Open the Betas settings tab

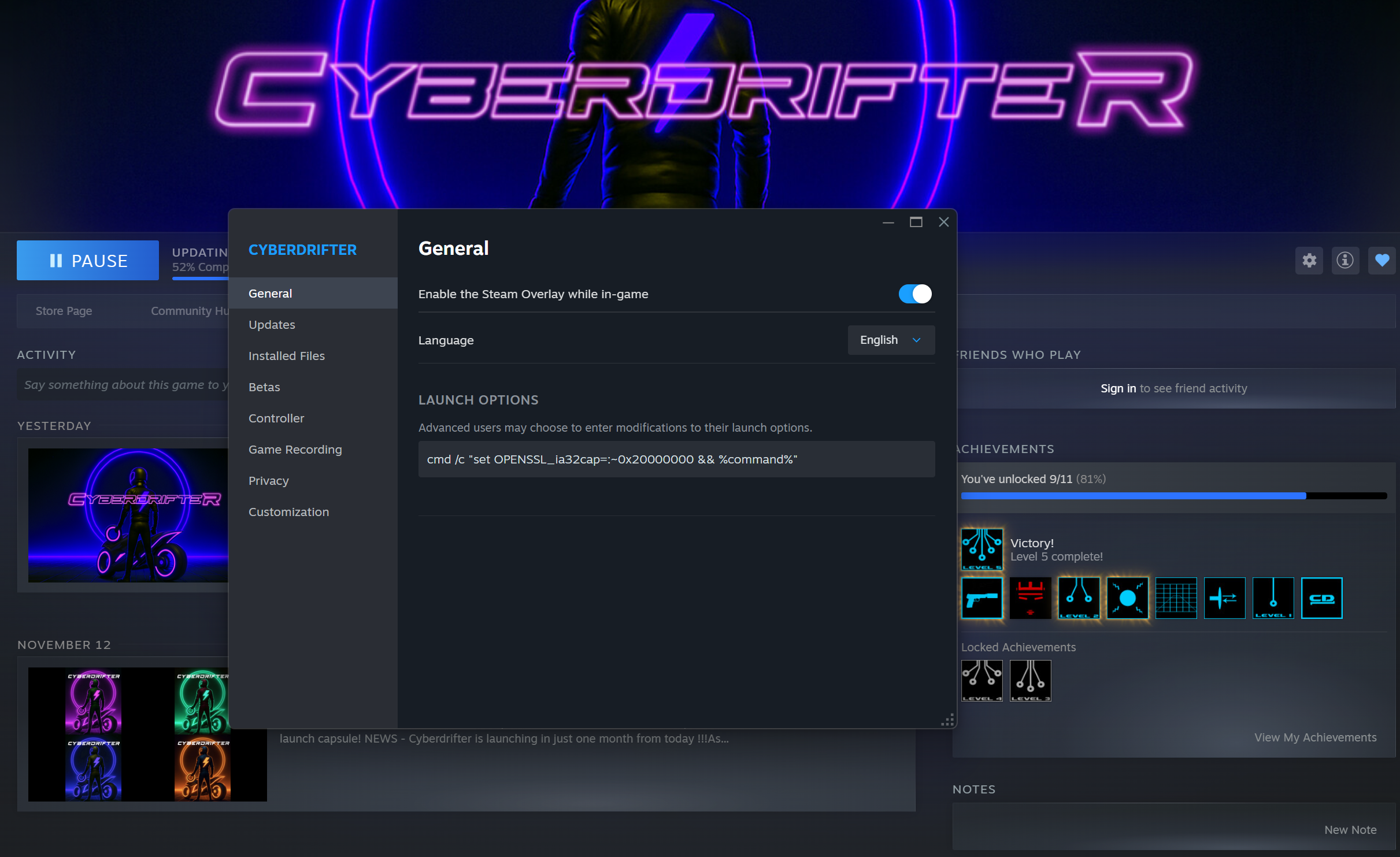pos(313,387)
